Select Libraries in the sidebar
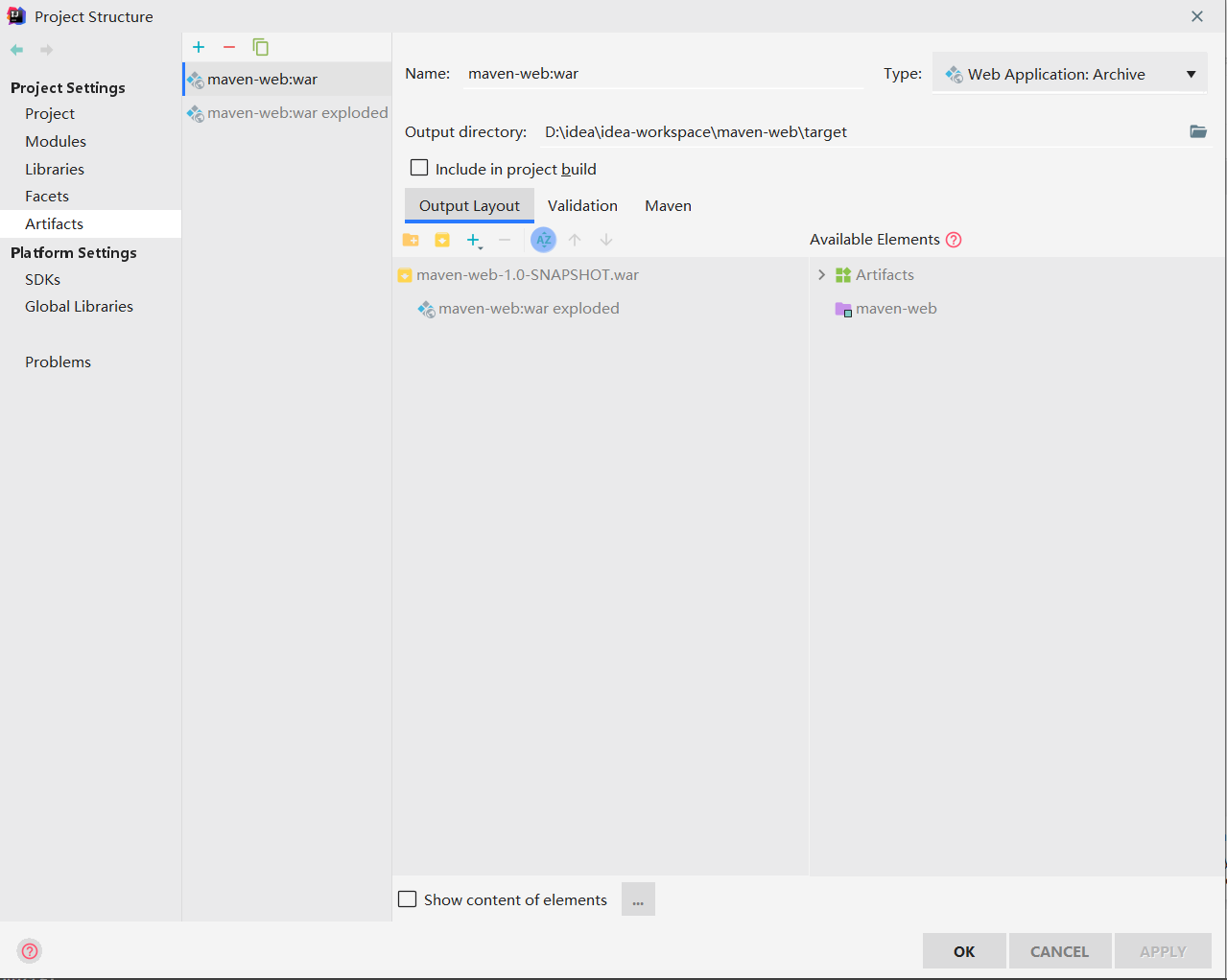Viewport: 1227px width, 980px height. click(55, 169)
